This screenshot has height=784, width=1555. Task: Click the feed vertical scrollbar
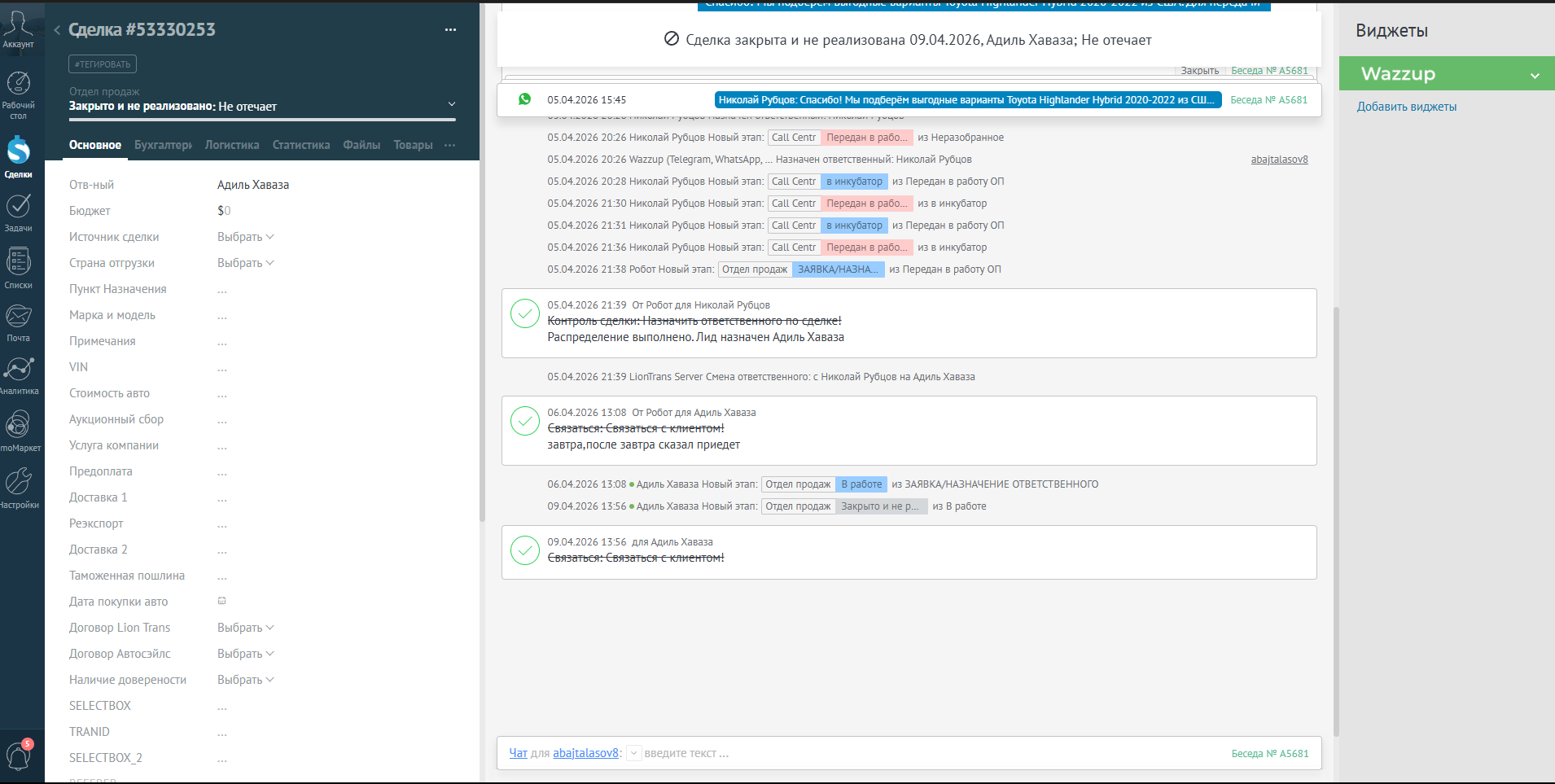click(x=1336, y=521)
